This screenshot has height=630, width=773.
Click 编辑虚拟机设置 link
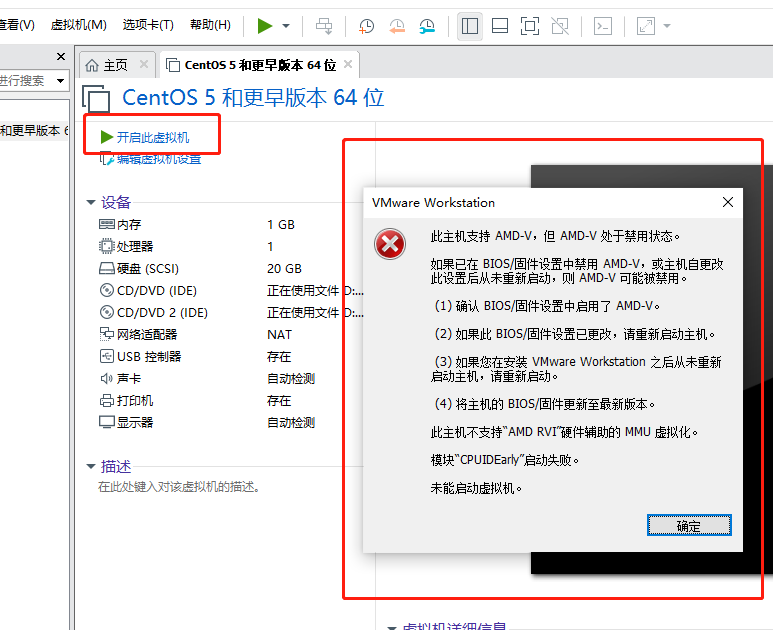point(159,159)
